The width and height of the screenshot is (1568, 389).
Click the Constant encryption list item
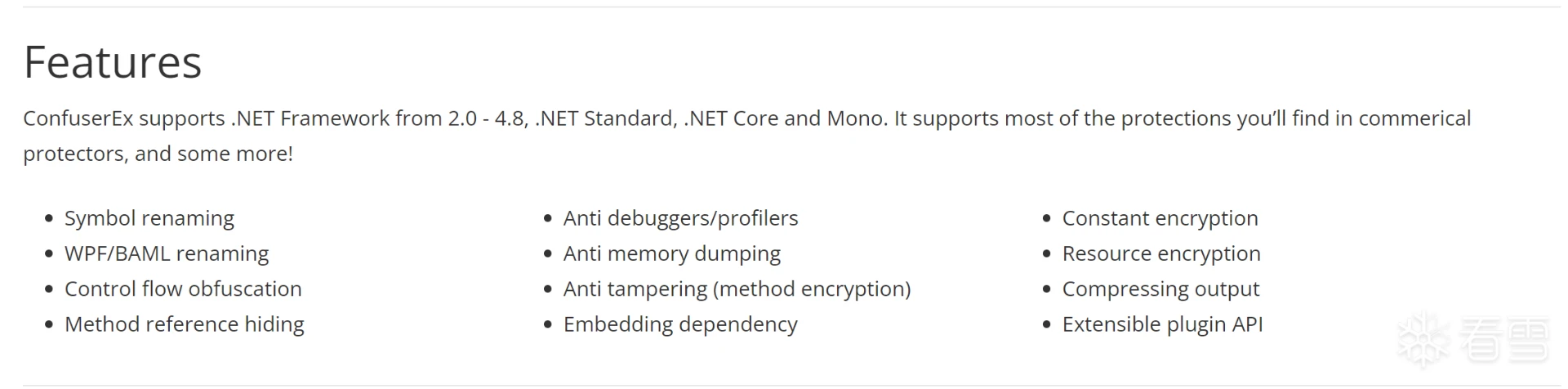[x=1160, y=218]
